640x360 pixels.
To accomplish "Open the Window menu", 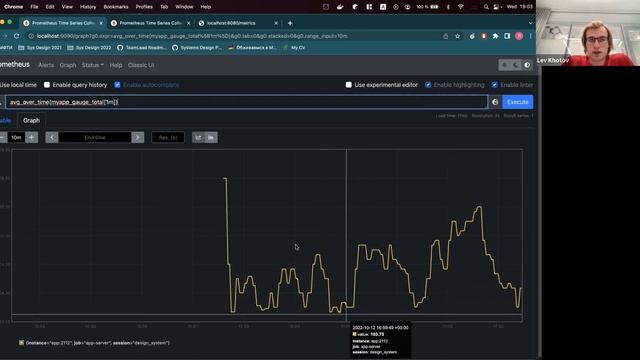I will click(184, 7).
